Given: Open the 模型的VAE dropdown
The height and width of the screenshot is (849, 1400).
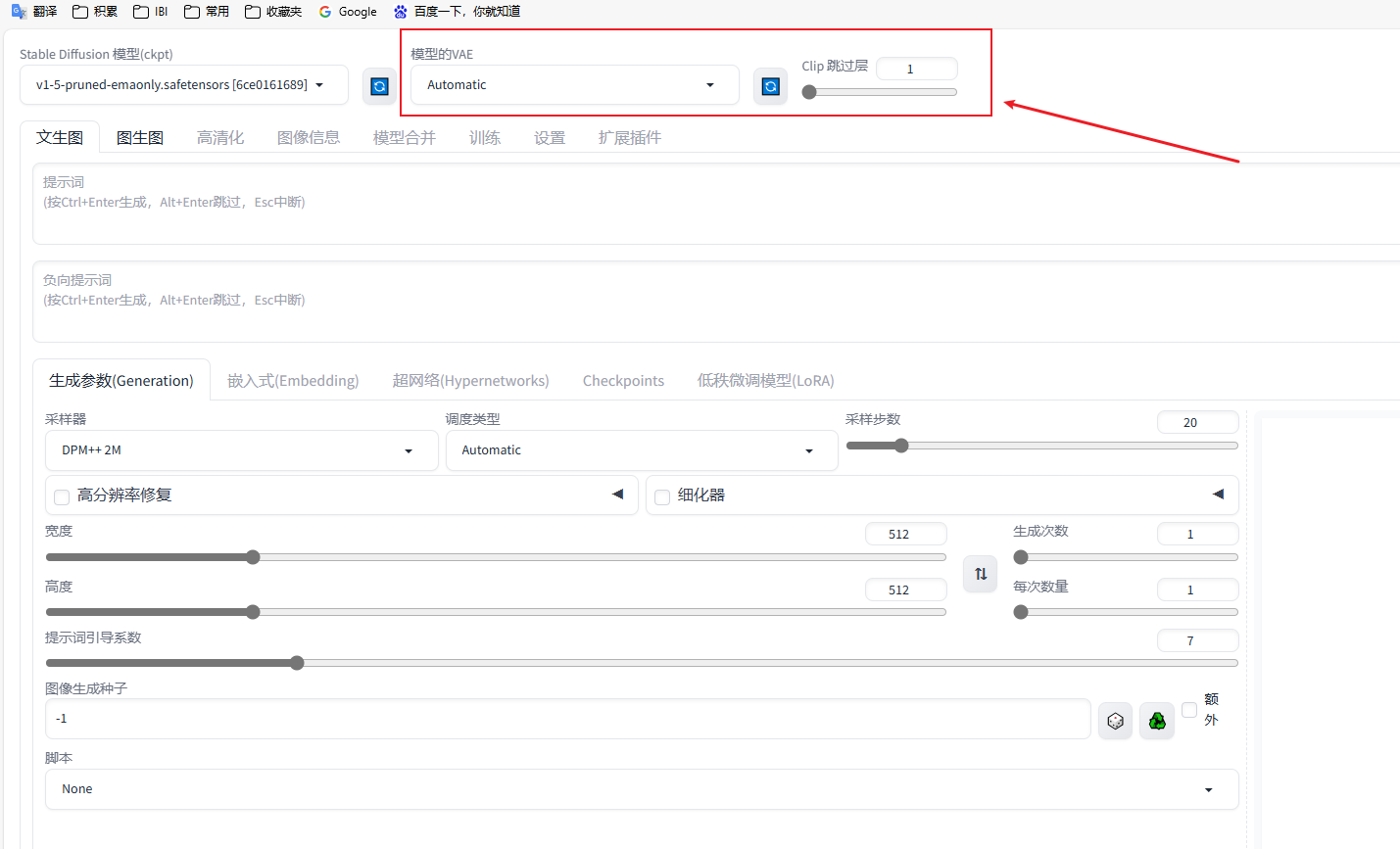Looking at the screenshot, I should pos(574,85).
